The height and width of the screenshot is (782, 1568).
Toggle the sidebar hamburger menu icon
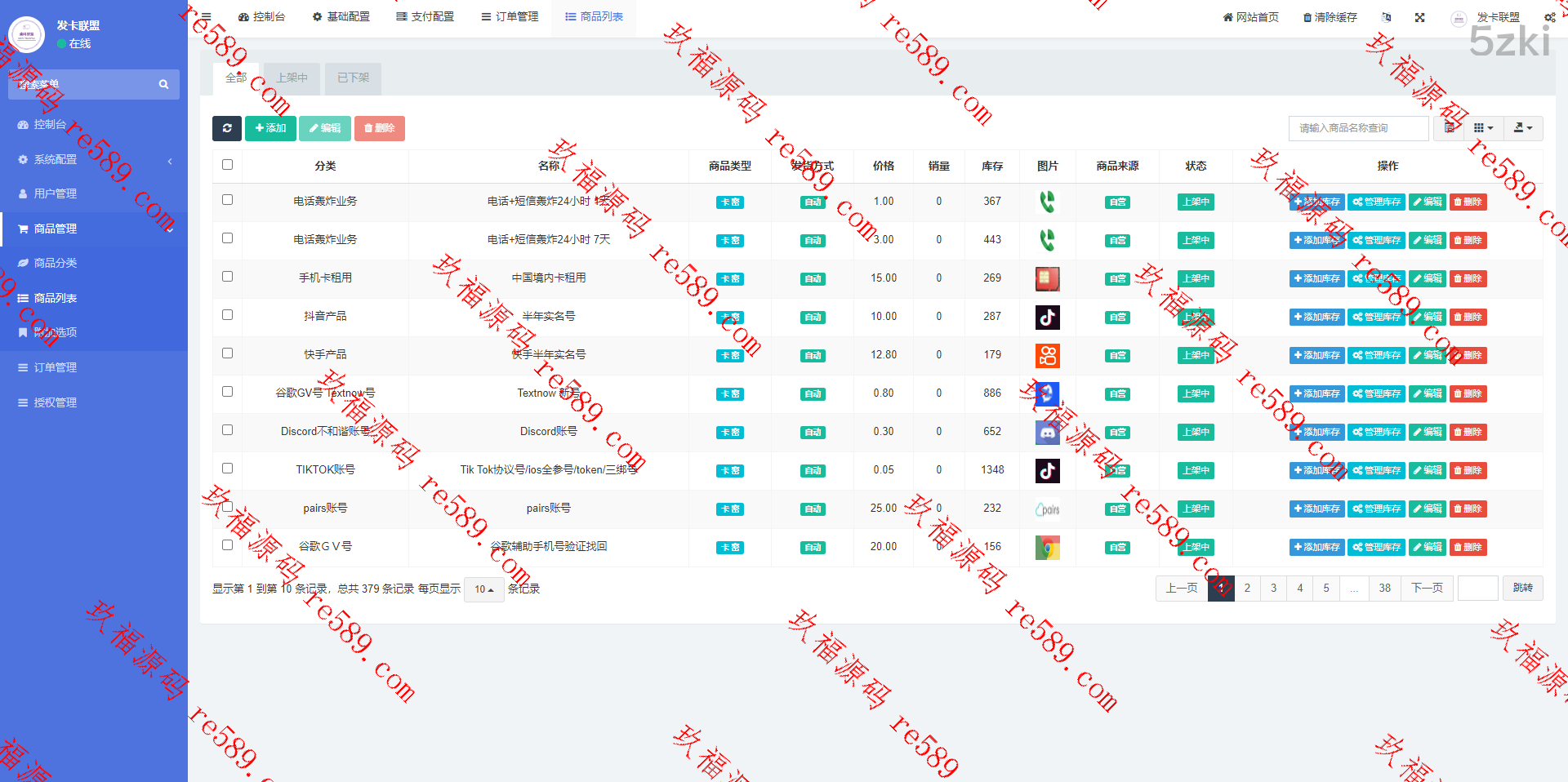[207, 16]
